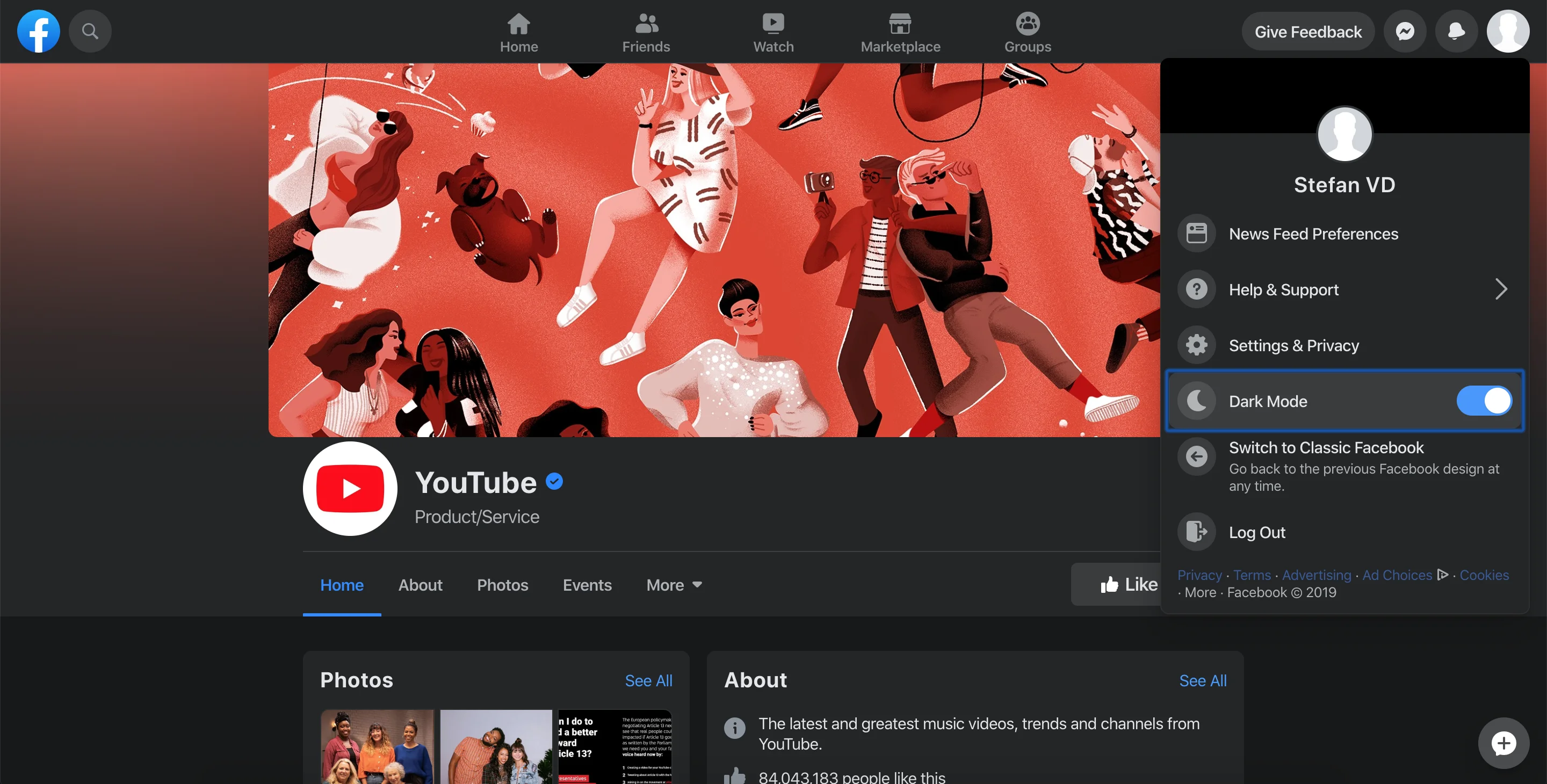The image size is (1547, 784).
Task: Click the About info circle icon
Action: click(734, 728)
